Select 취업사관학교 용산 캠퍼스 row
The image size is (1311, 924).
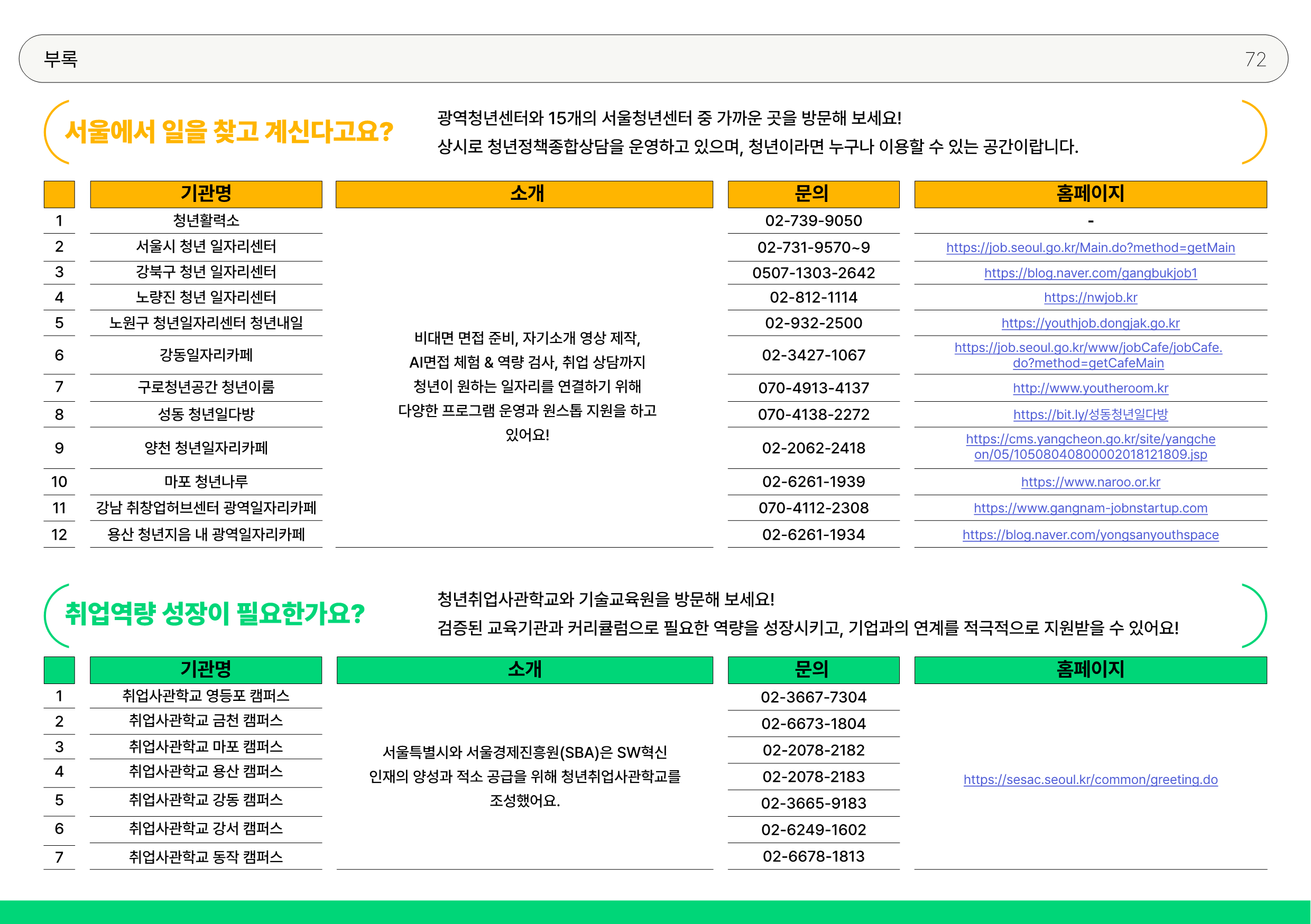pos(206,772)
